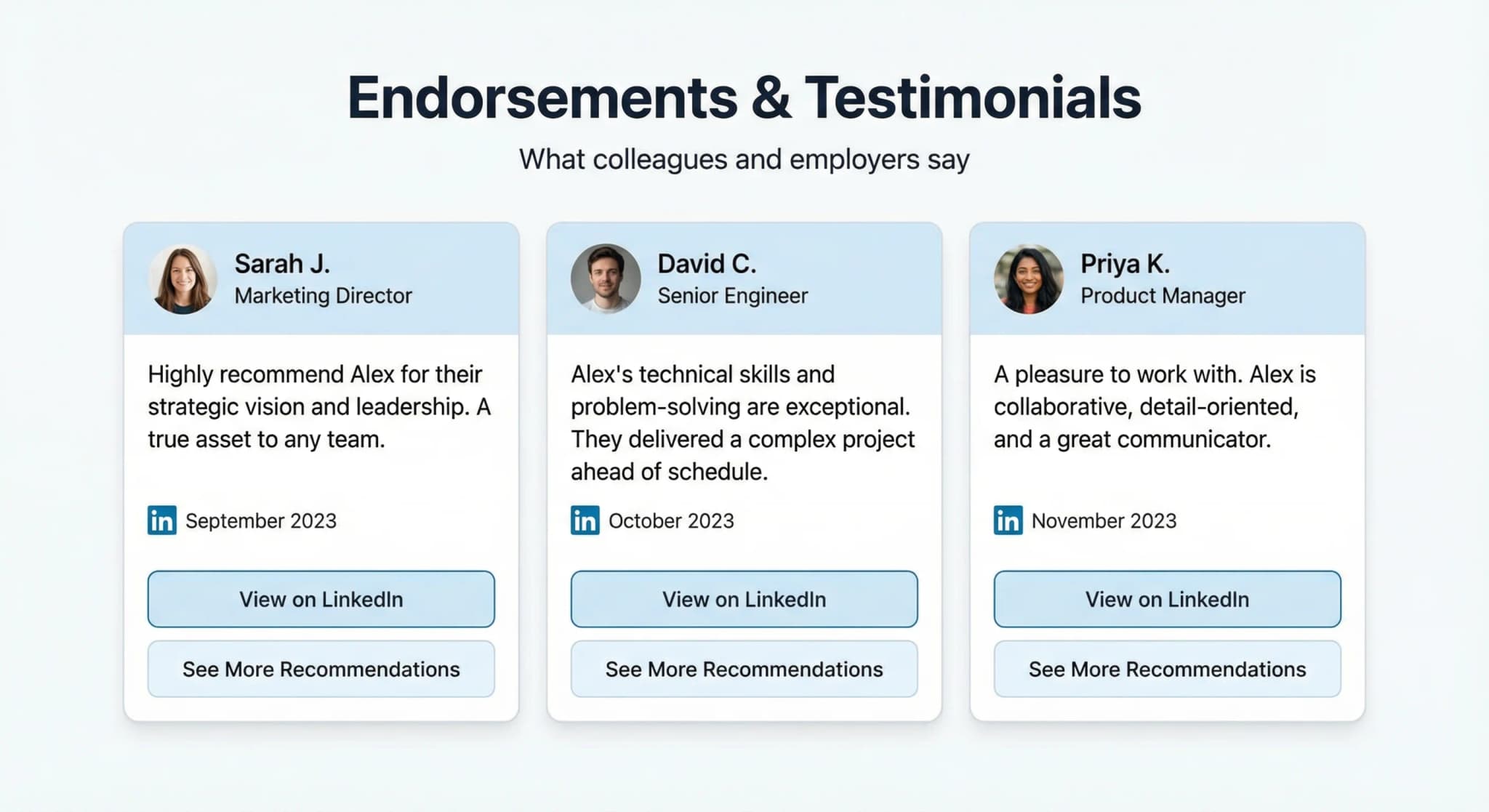
Task: Click View on LinkedIn under Priya's testimonial
Action: pyautogui.click(x=1167, y=599)
